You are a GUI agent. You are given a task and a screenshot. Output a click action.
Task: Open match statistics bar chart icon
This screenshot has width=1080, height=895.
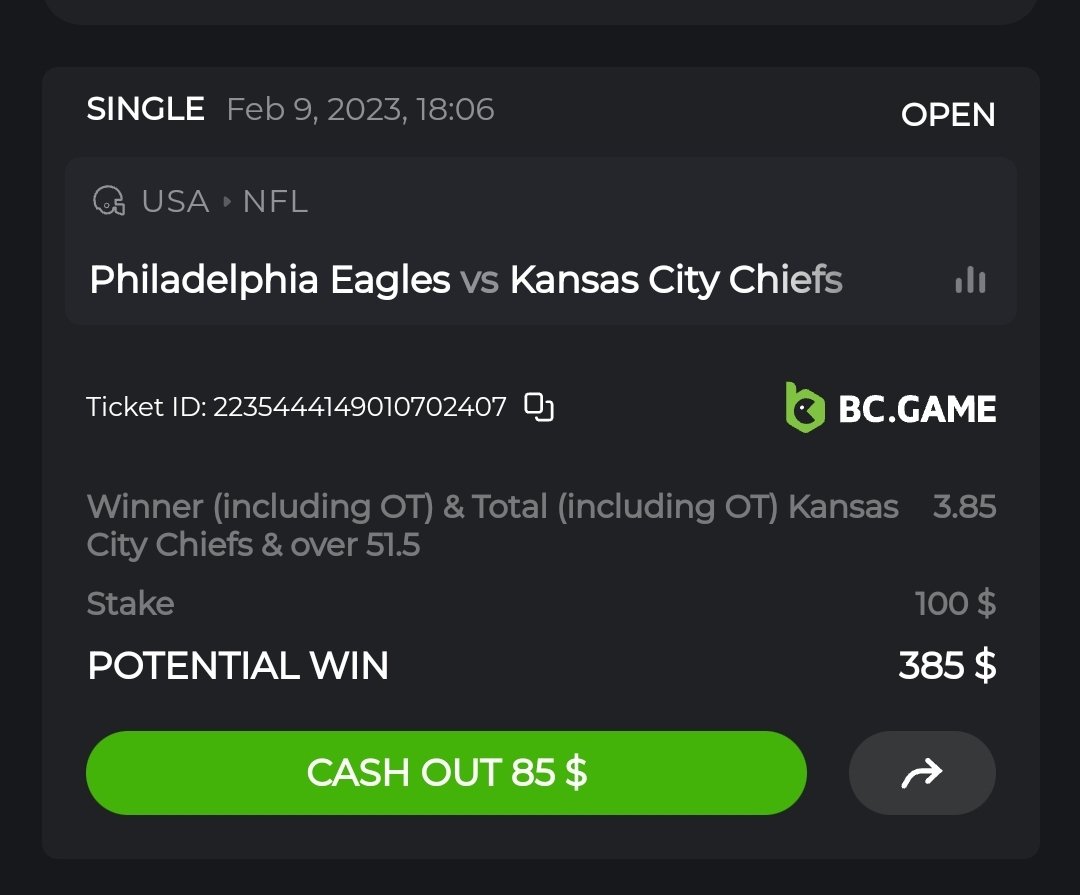pos(970,281)
